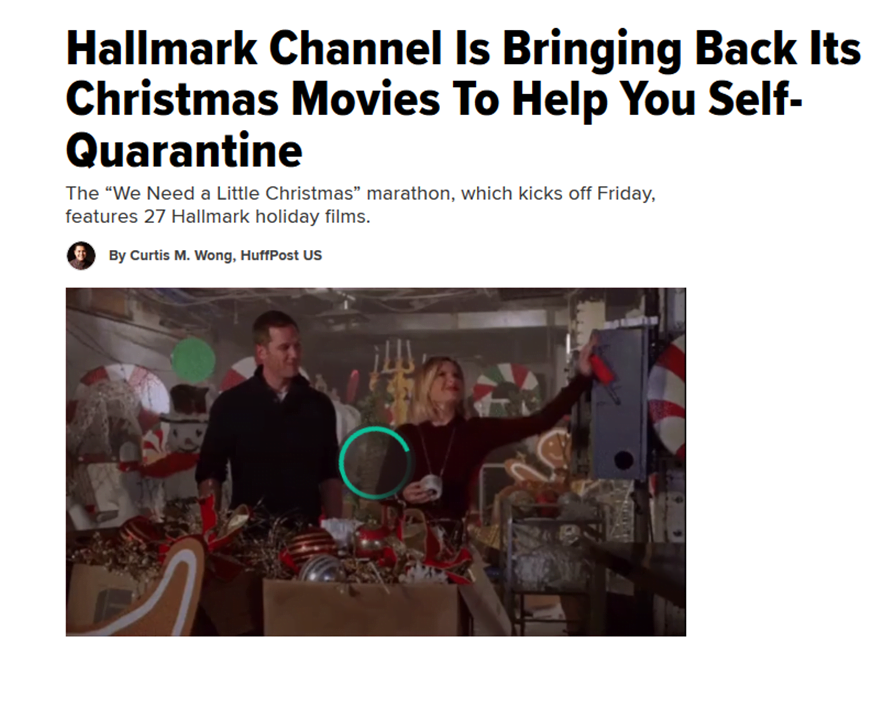This screenshot has width=878, height=708.
Task: Click the peppermint candy decoration at right edge
Action: [x=667, y=398]
